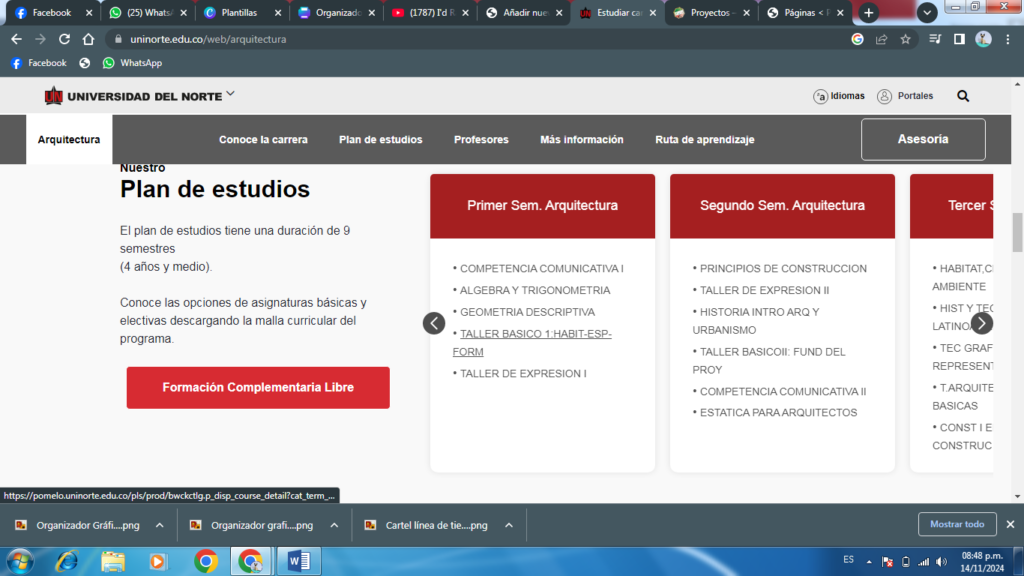Open the Portales user icon
The height and width of the screenshot is (576, 1024).
click(884, 96)
